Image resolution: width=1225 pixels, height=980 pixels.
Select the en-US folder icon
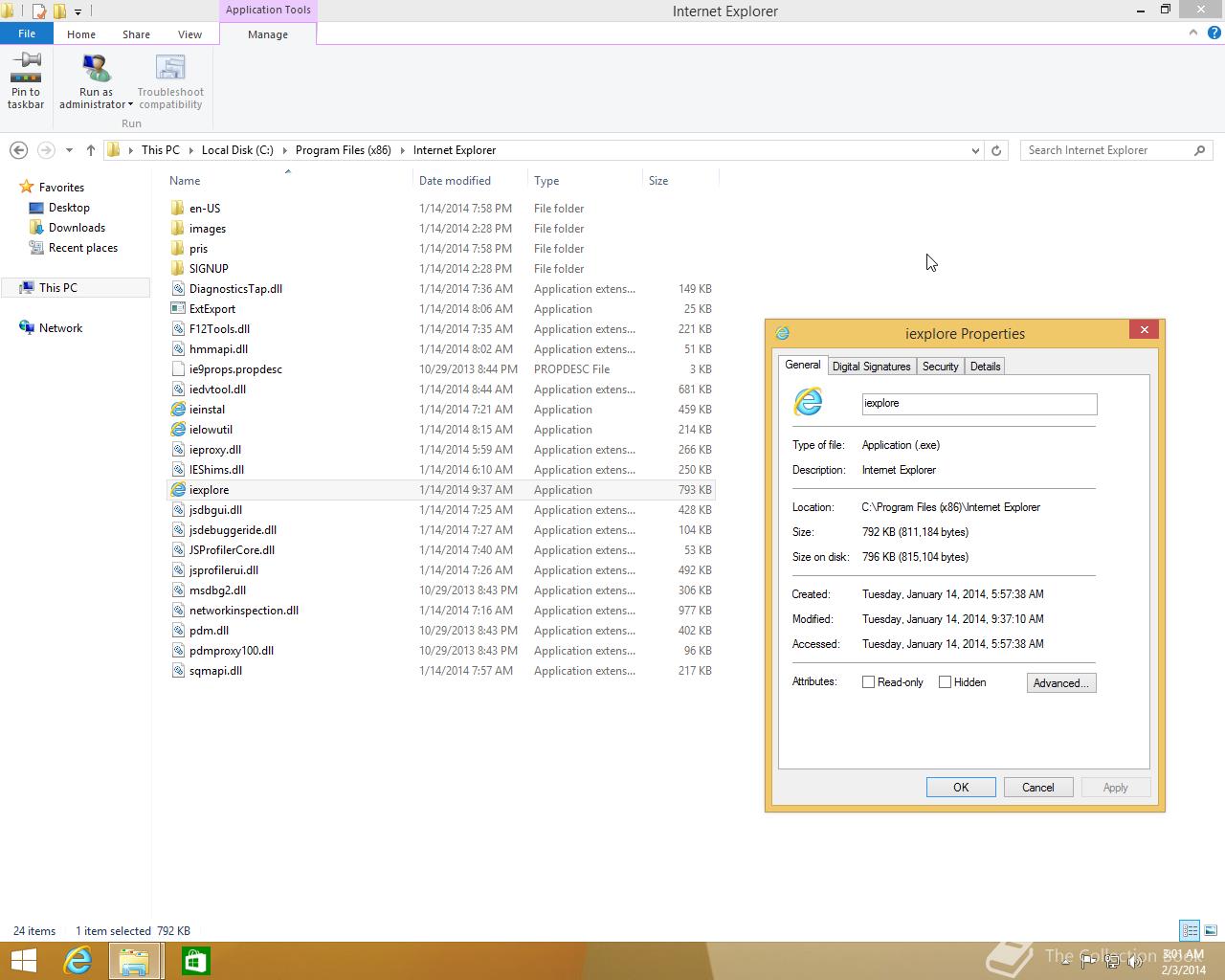coord(178,209)
